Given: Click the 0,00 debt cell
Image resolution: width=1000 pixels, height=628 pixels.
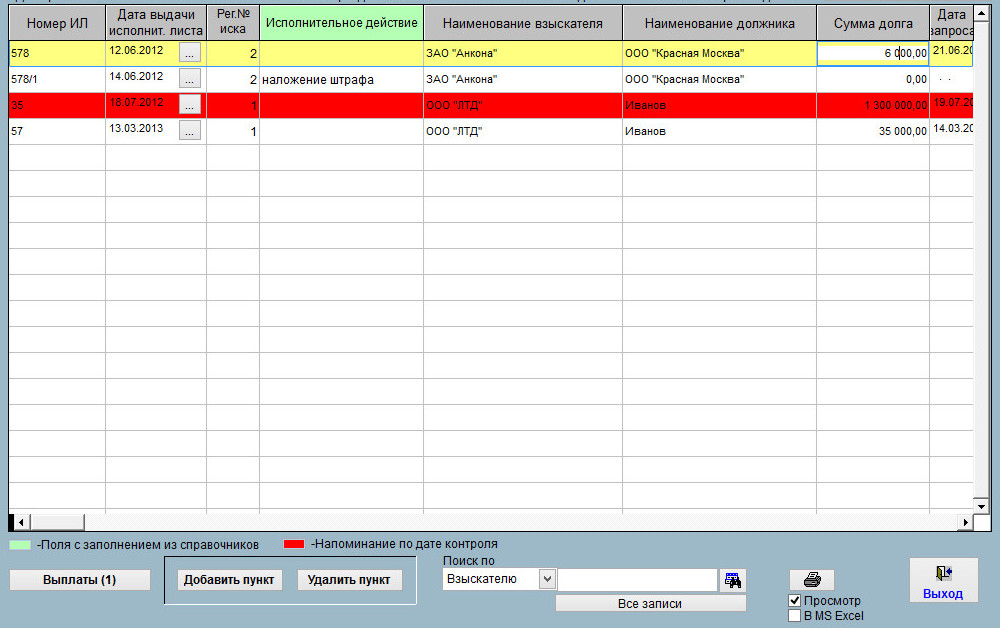Looking at the screenshot, I should (873, 79).
